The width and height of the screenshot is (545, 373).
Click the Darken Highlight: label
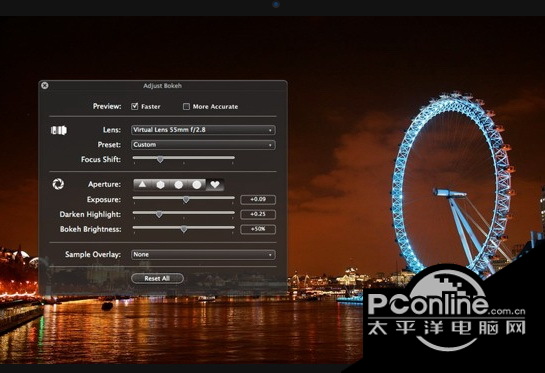pos(90,214)
